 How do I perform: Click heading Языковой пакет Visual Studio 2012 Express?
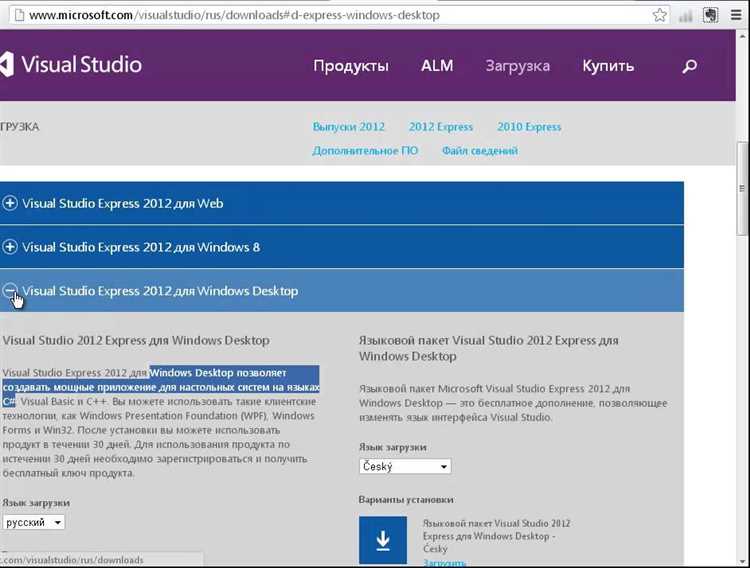(x=489, y=348)
